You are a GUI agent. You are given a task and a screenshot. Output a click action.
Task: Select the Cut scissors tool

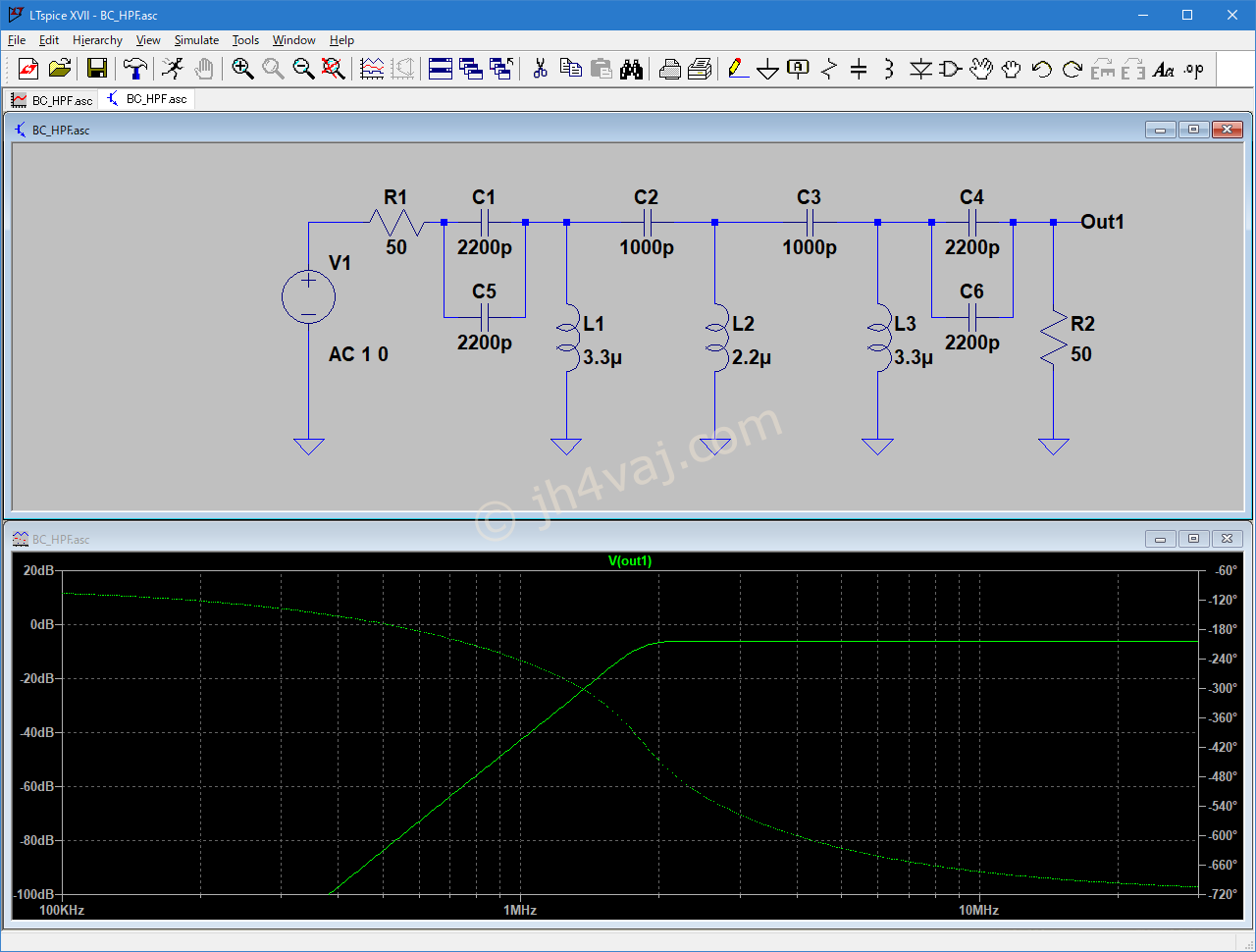[x=540, y=69]
